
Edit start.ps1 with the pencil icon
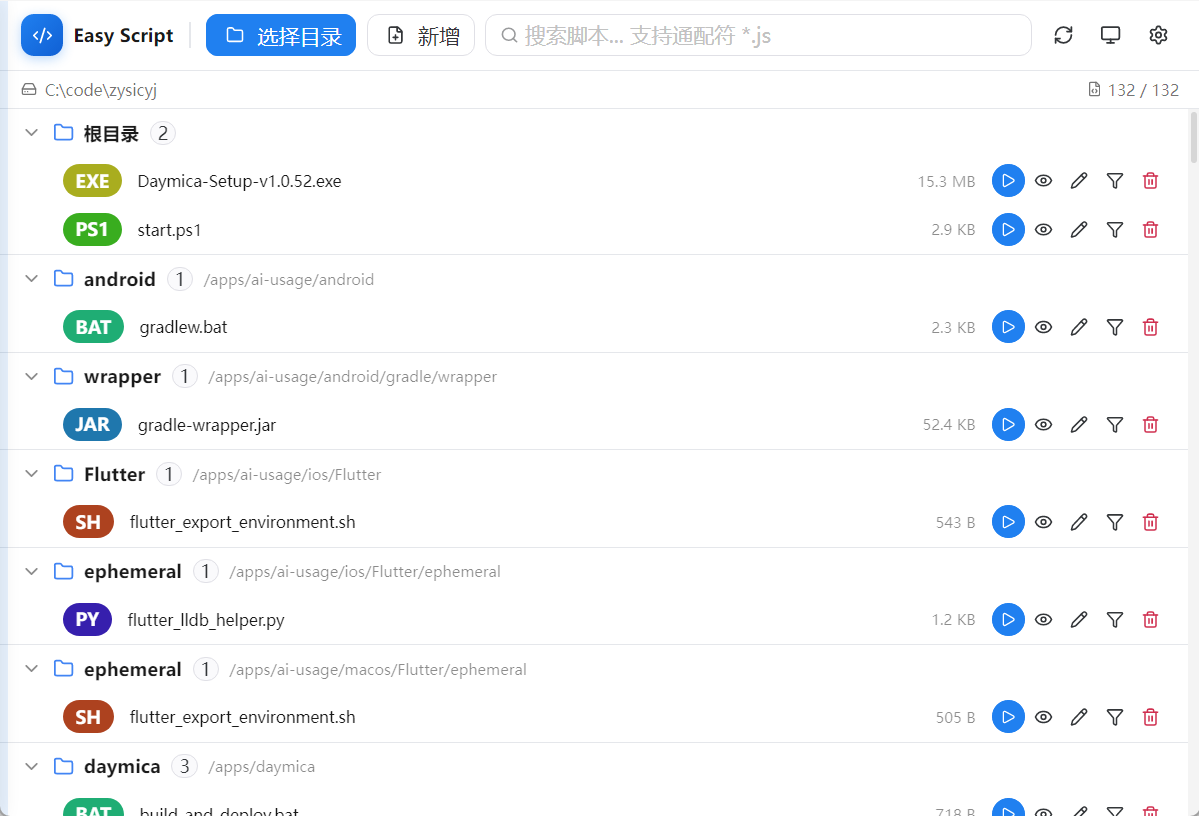pos(1079,229)
